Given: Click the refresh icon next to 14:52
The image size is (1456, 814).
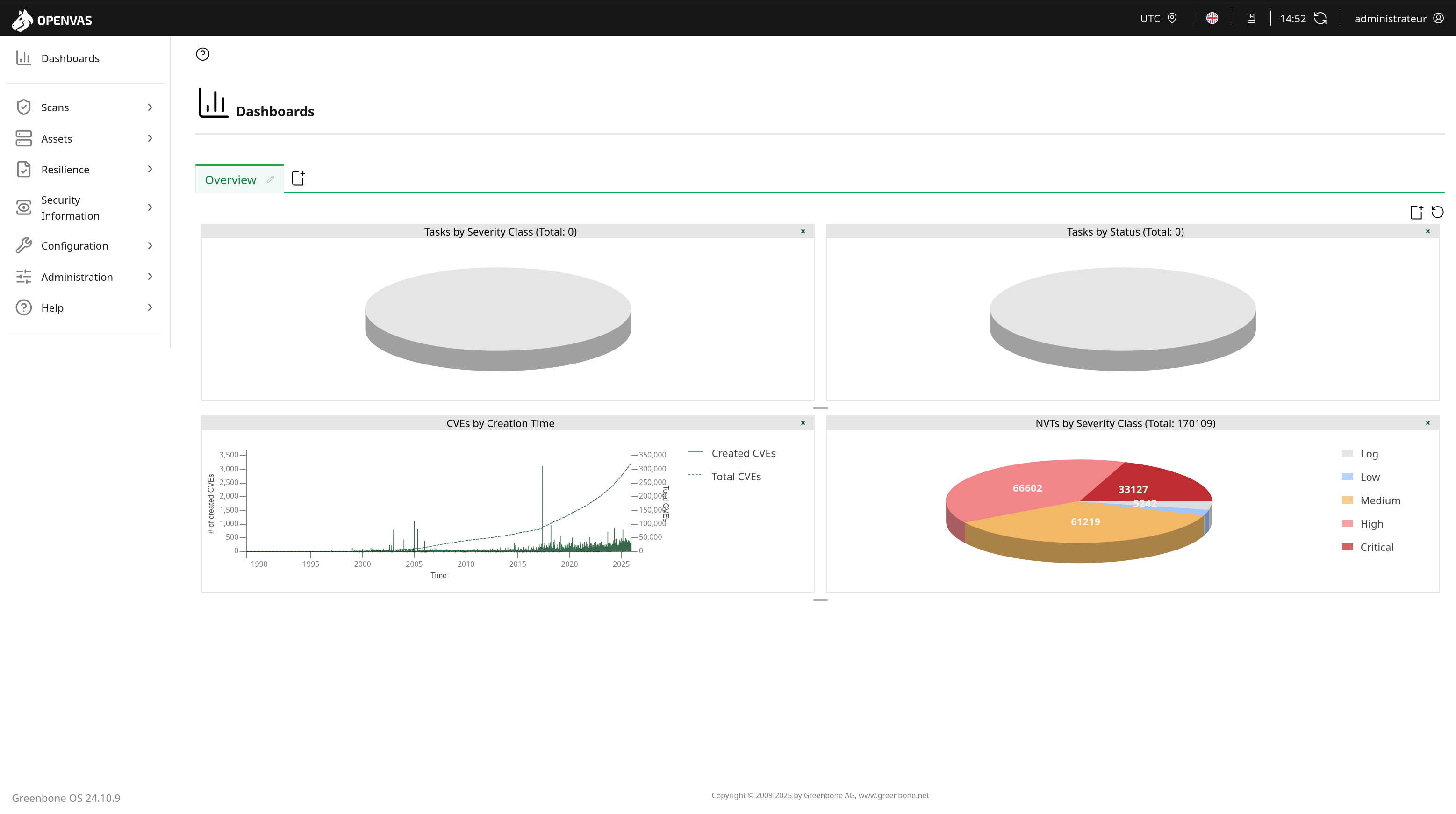Looking at the screenshot, I should point(1320,19).
